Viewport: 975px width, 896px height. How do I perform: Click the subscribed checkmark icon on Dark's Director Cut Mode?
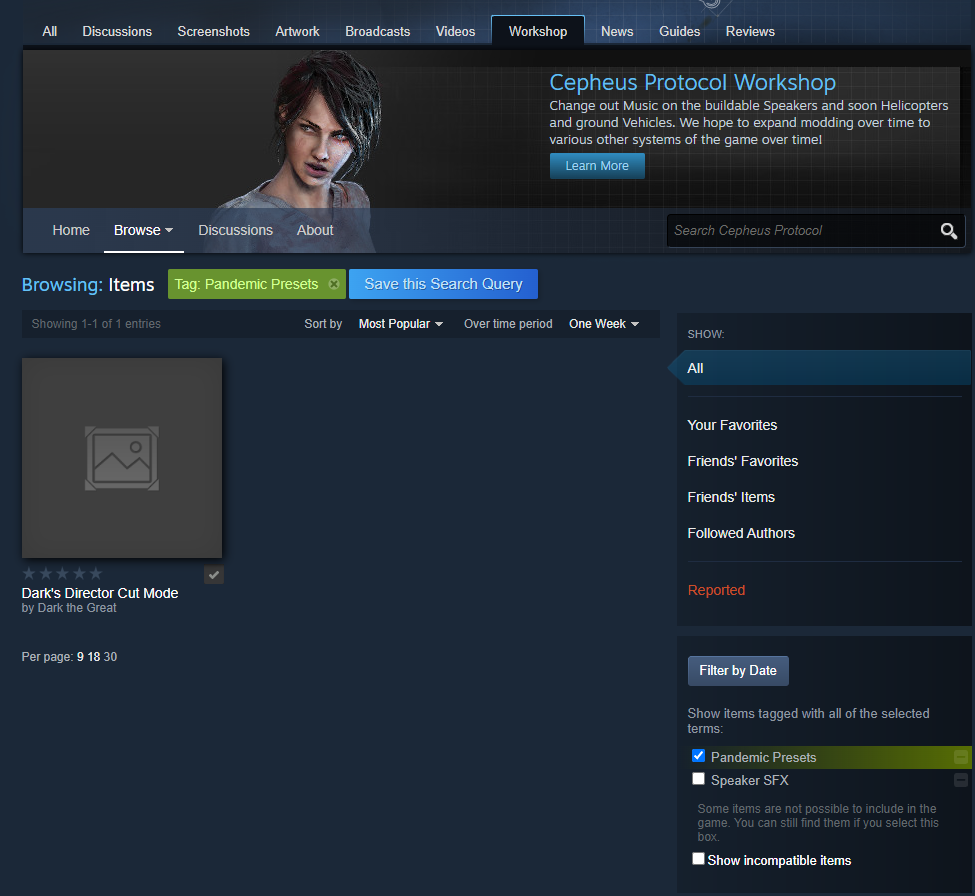click(x=214, y=575)
